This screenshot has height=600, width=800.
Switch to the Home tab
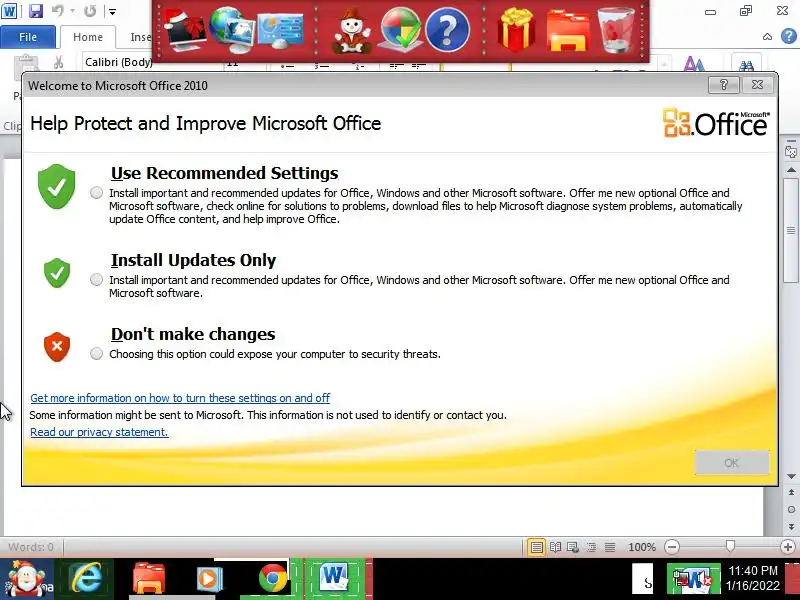[x=88, y=37]
